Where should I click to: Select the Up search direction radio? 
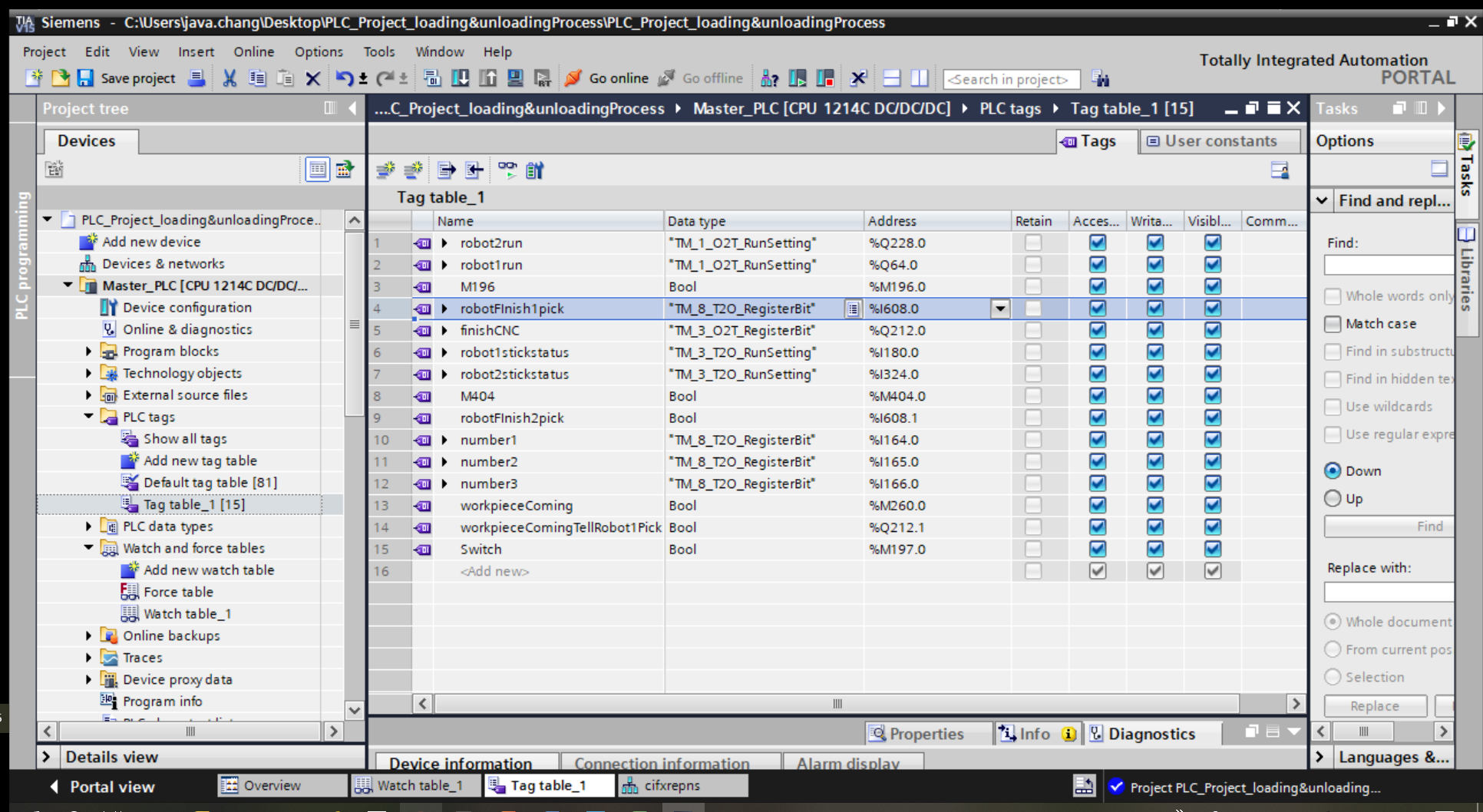[1333, 498]
